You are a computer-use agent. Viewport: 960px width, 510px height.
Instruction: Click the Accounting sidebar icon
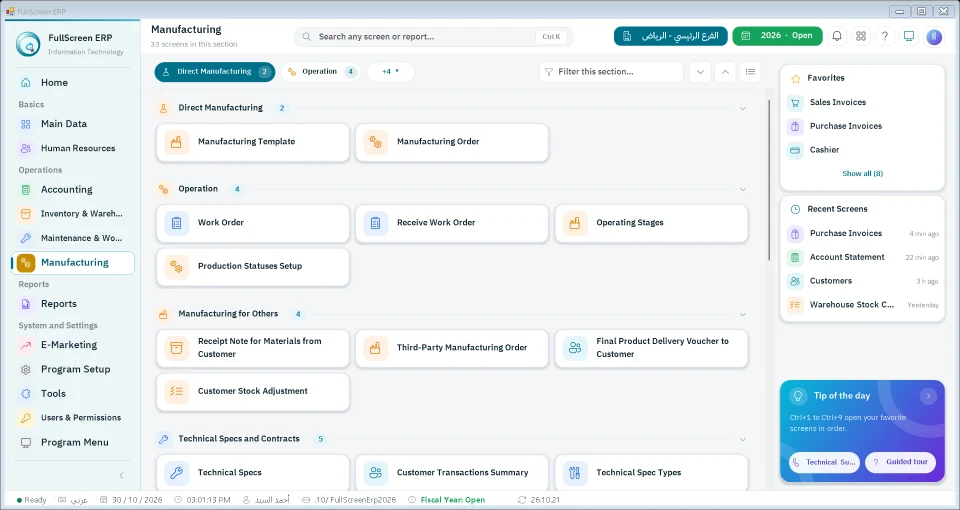[x=26, y=190]
